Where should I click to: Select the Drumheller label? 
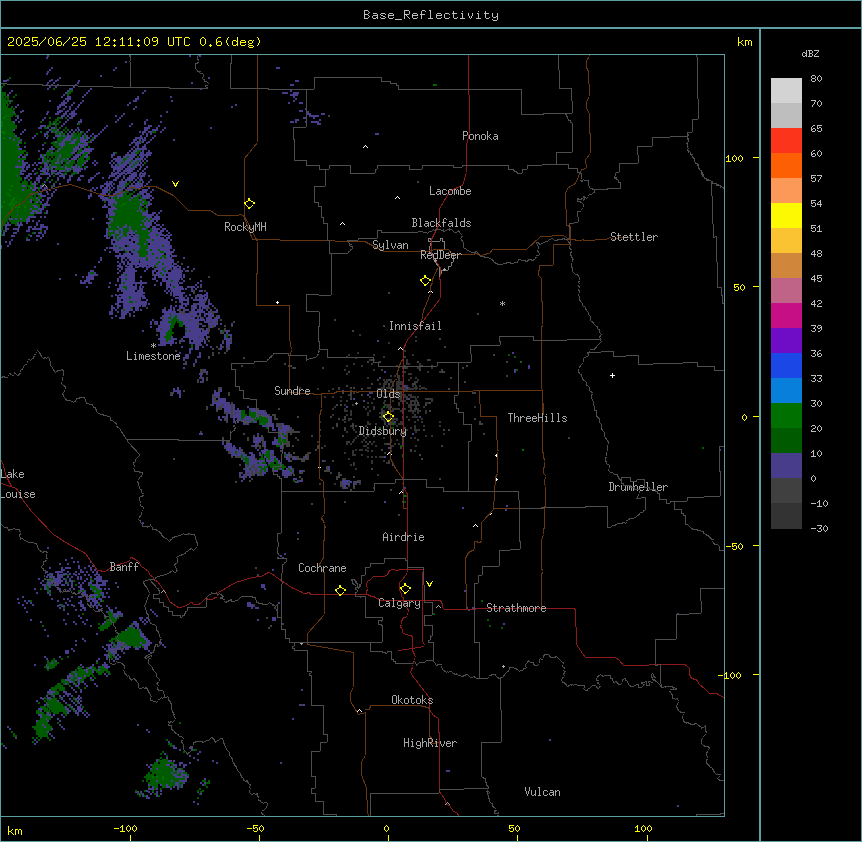(638, 487)
